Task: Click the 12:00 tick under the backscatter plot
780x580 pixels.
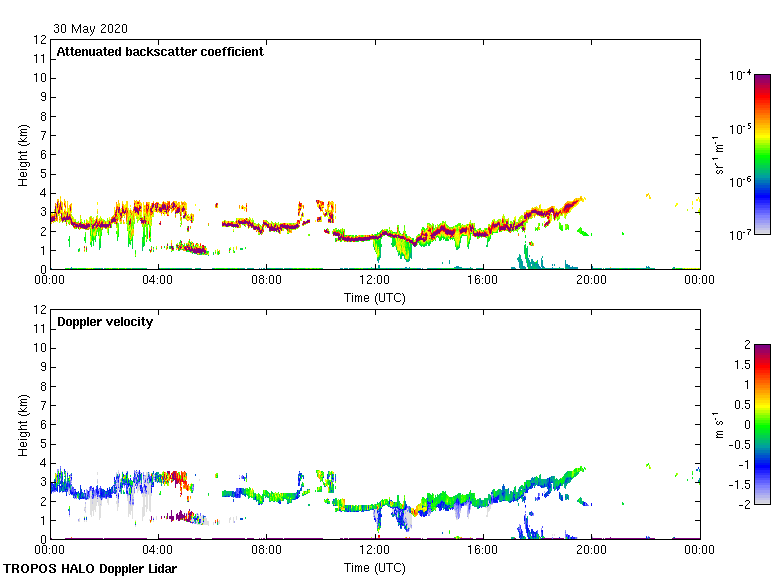Action: (375, 281)
